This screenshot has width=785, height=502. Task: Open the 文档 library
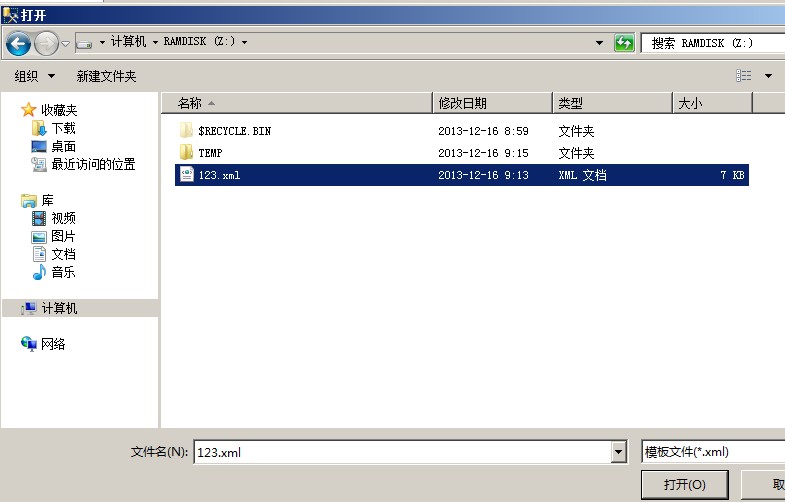point(64,254)
